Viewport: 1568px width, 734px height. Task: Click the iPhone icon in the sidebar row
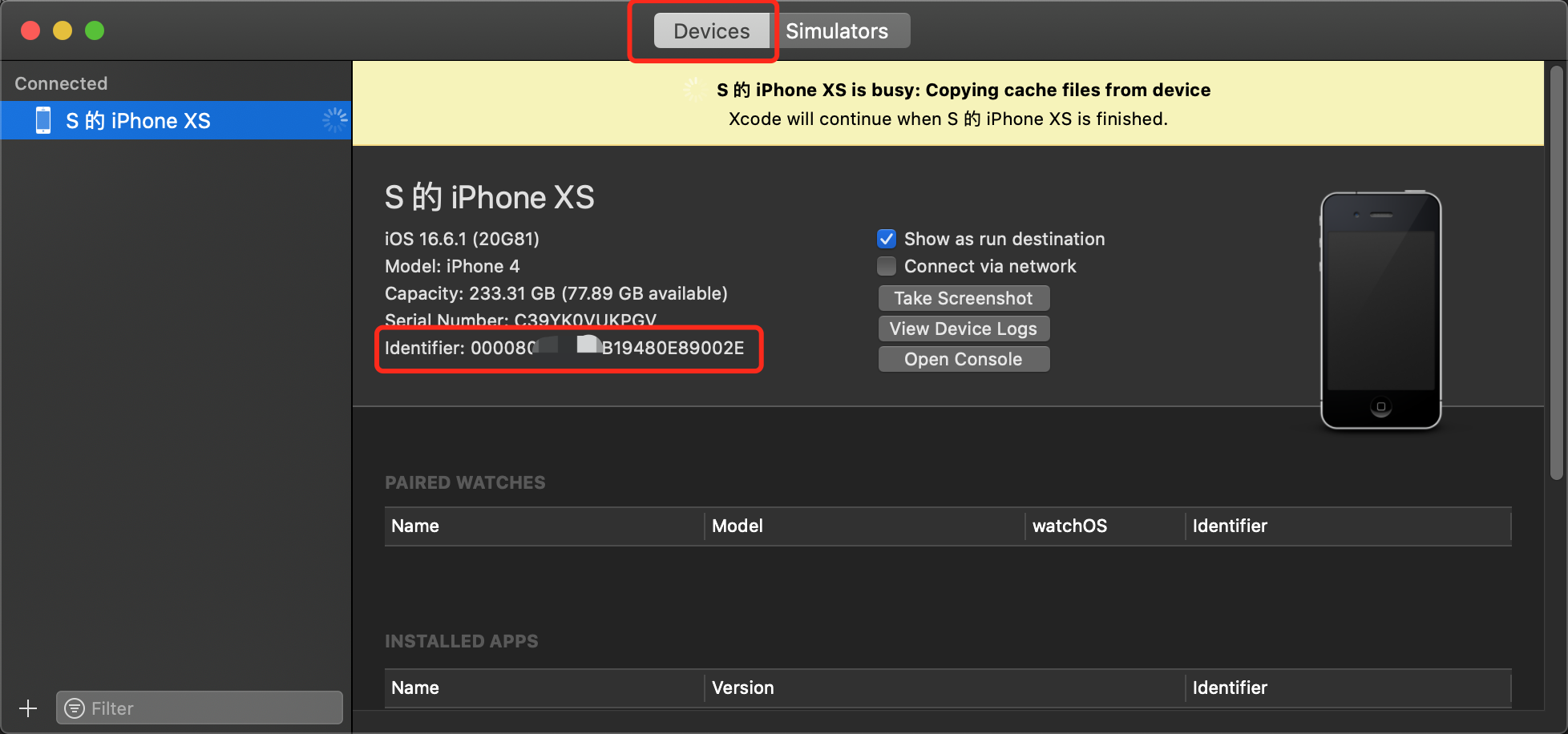(x=43, y=120)
